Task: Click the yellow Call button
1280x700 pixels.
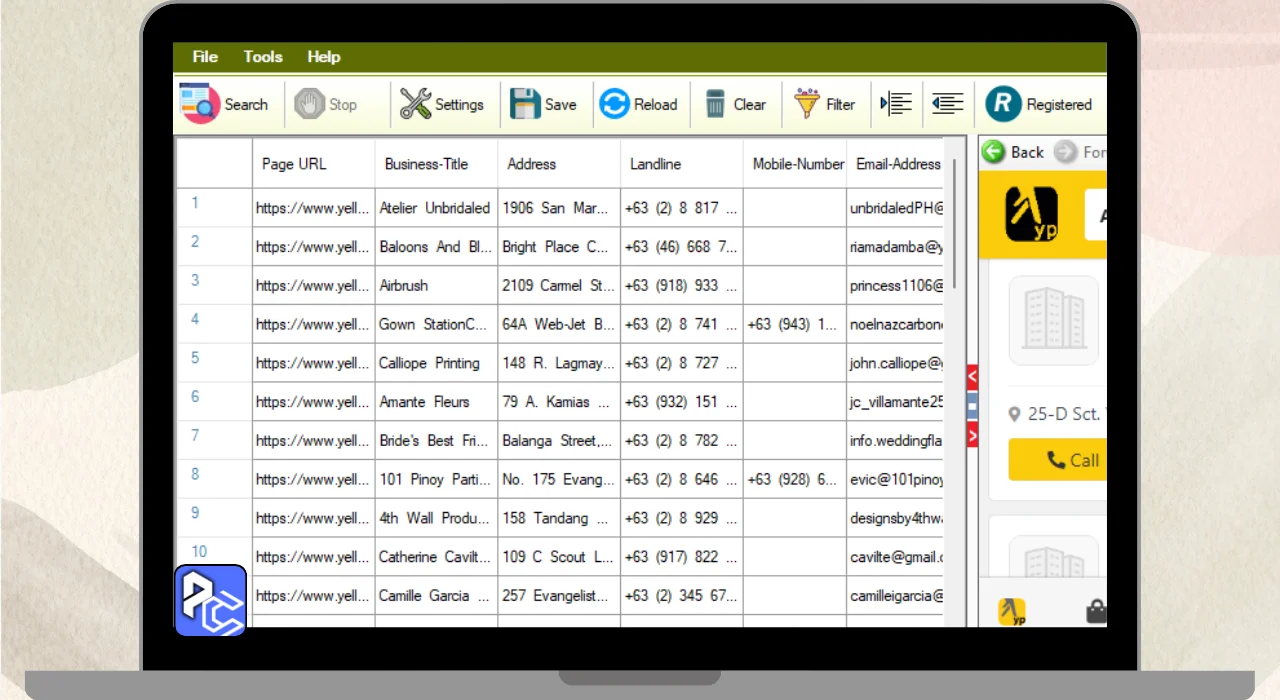Action: pos(1057,460)
